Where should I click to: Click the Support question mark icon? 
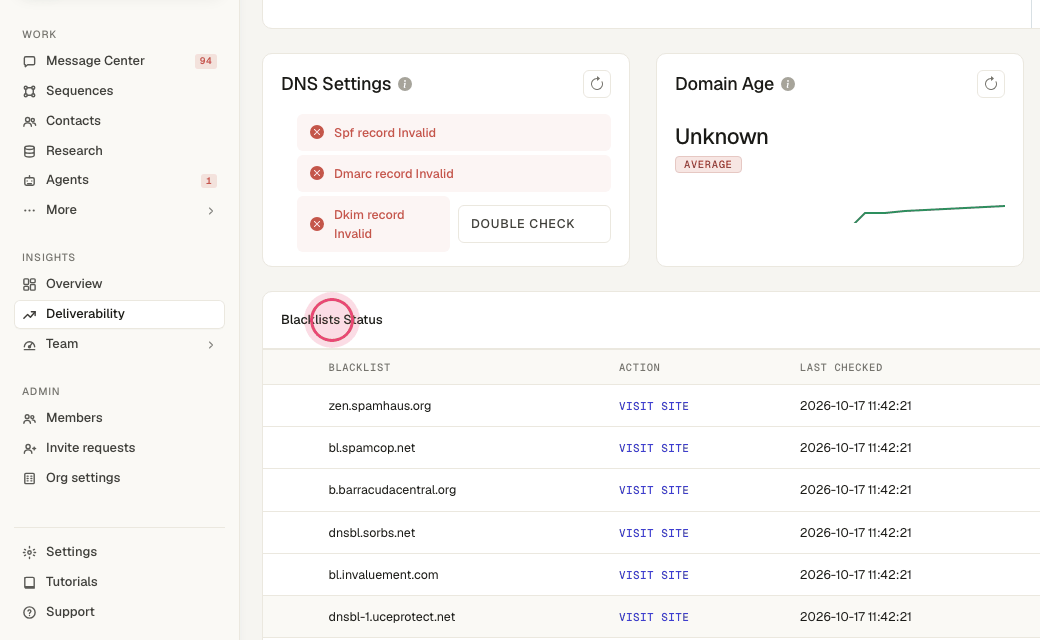[29, 613]
